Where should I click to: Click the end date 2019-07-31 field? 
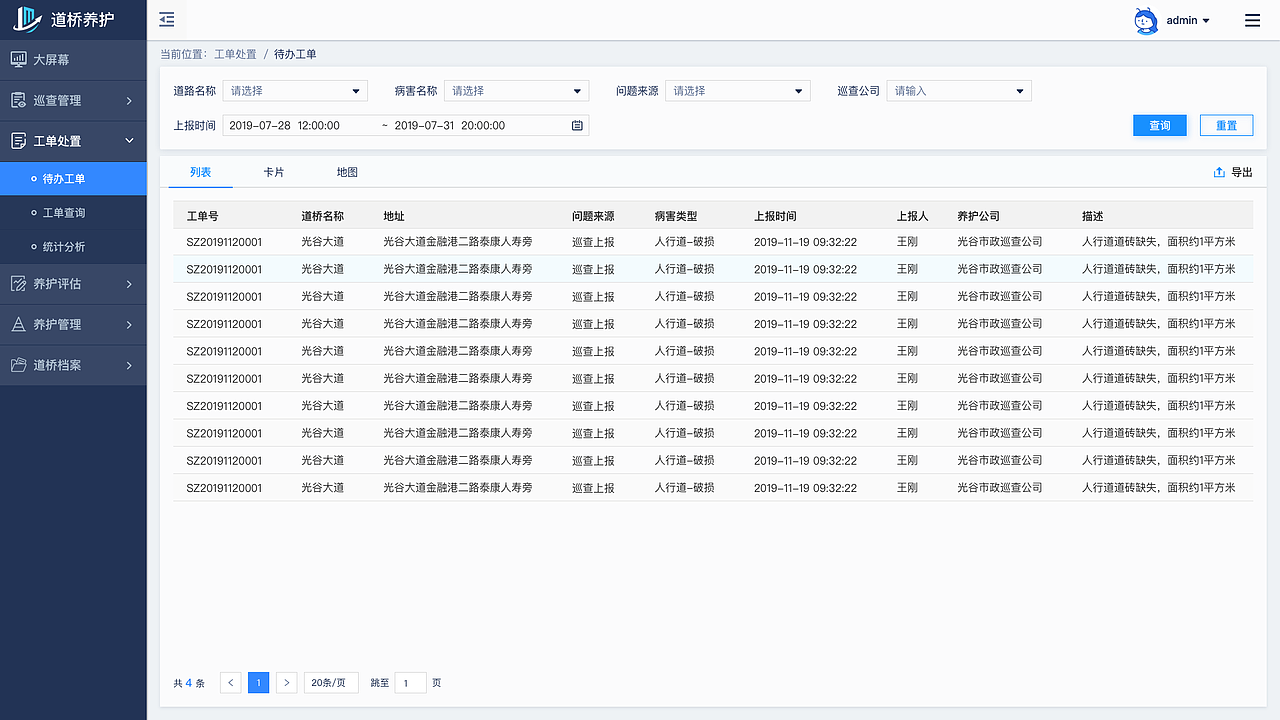pyautogui.click(x=450, y=125)
